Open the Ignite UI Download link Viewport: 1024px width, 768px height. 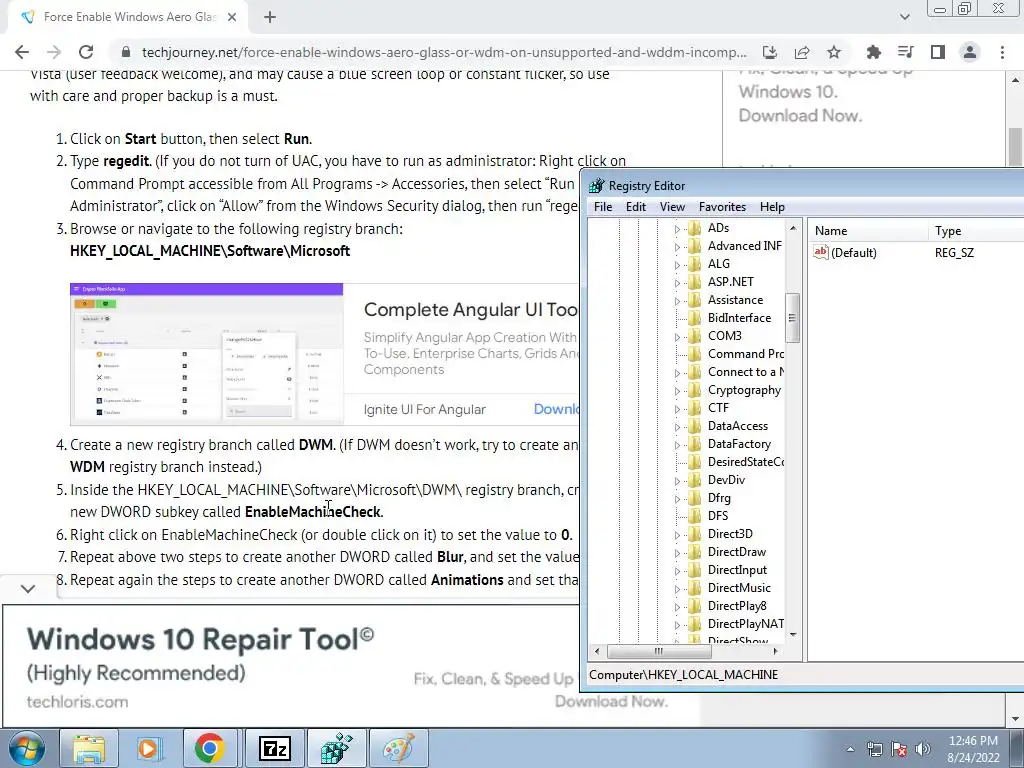tap(556, 409)
